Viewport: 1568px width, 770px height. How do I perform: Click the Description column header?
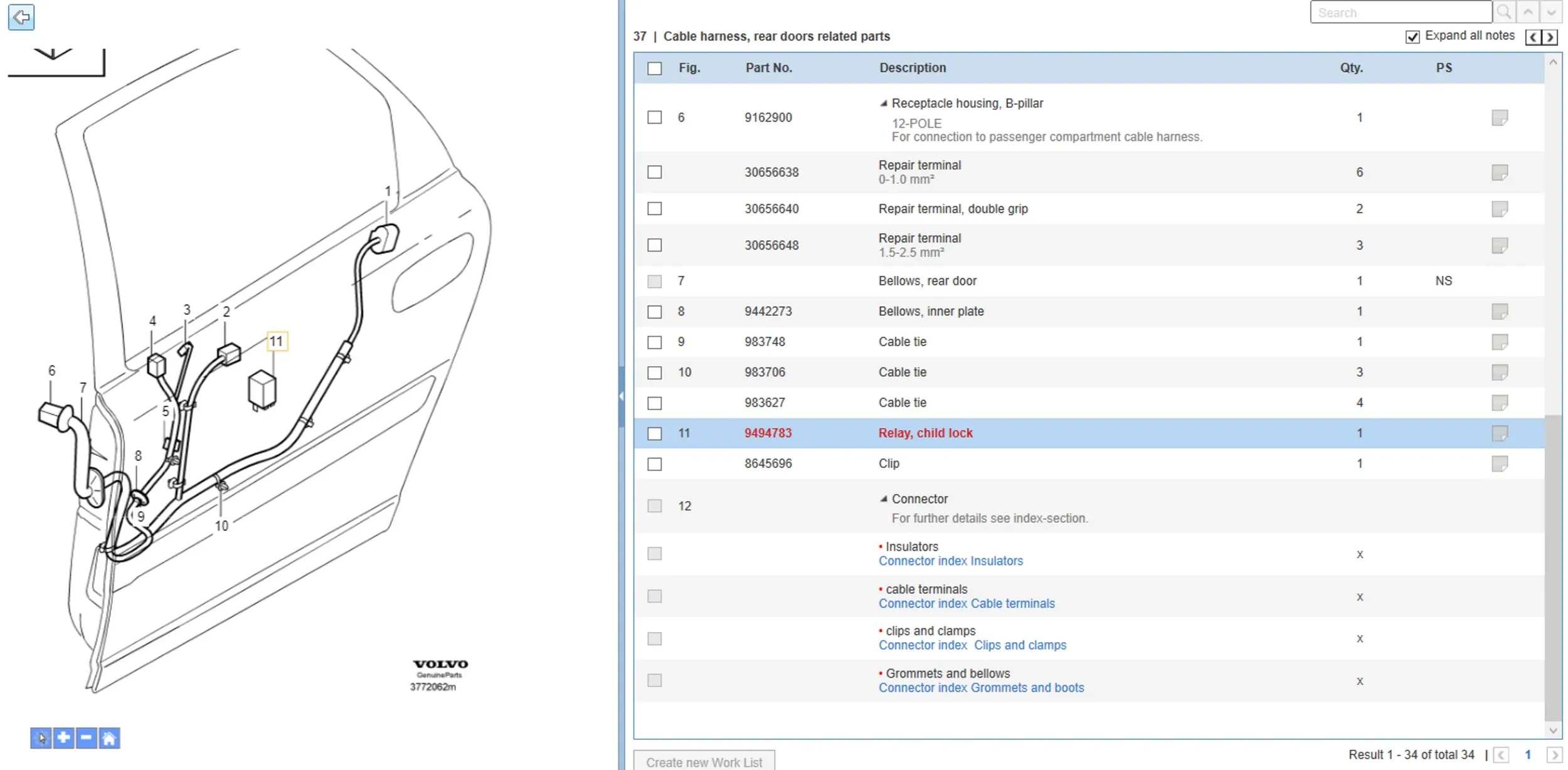912,68
